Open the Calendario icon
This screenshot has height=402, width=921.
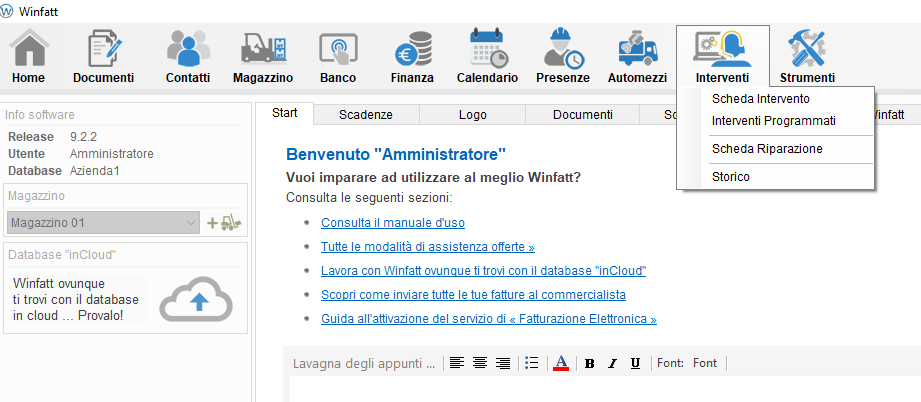click(488, 48)
